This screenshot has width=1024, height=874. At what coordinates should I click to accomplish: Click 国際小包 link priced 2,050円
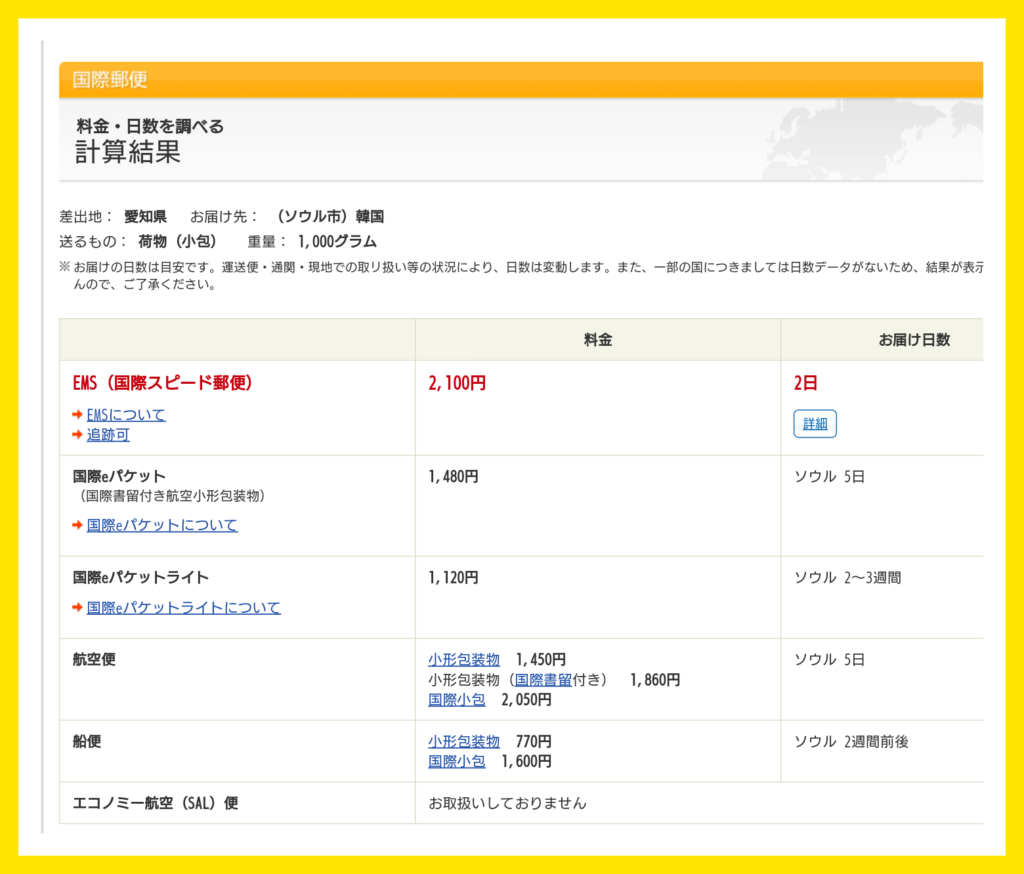click(x=456, y=700)
